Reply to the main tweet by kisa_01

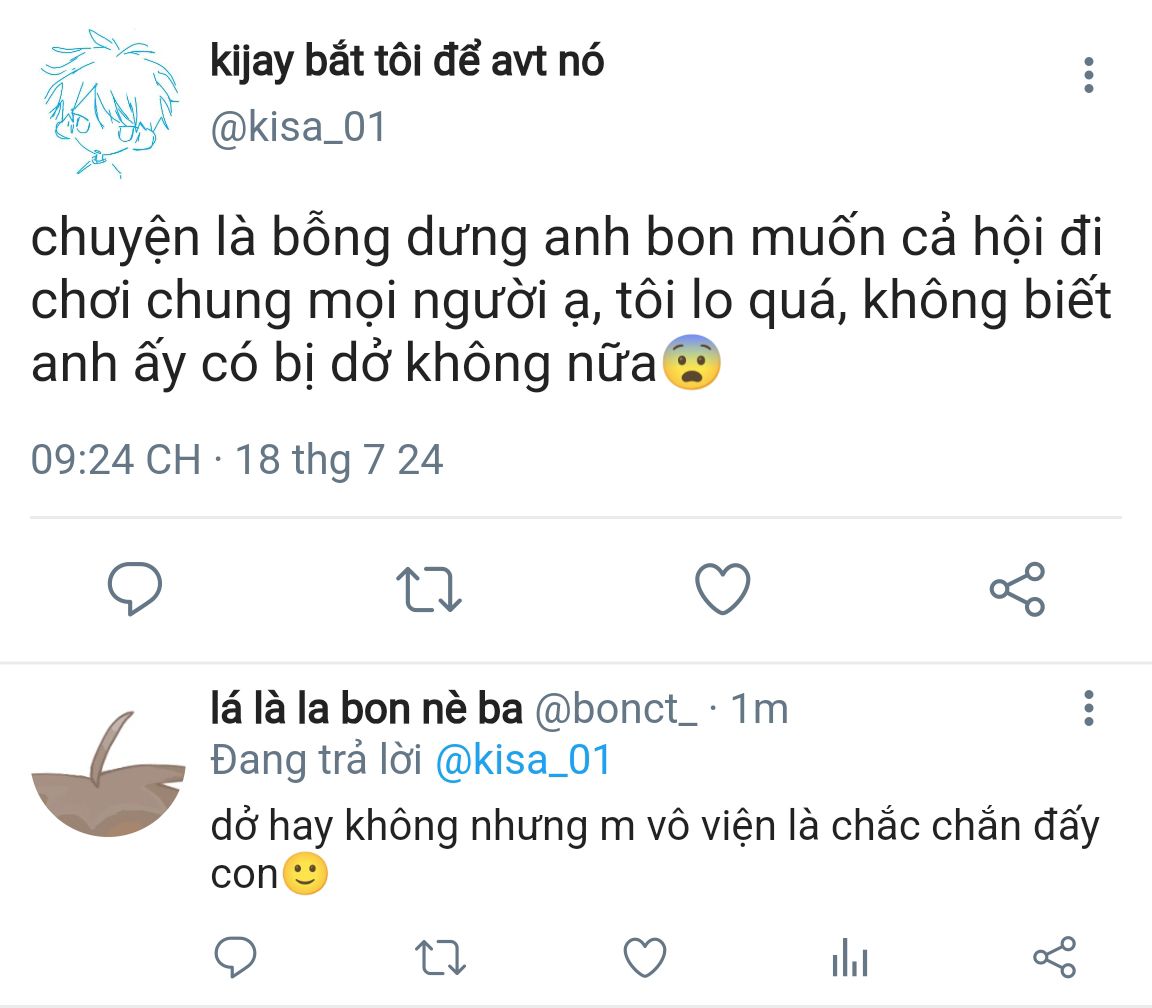pyautogui.click(x=134, y=589)
